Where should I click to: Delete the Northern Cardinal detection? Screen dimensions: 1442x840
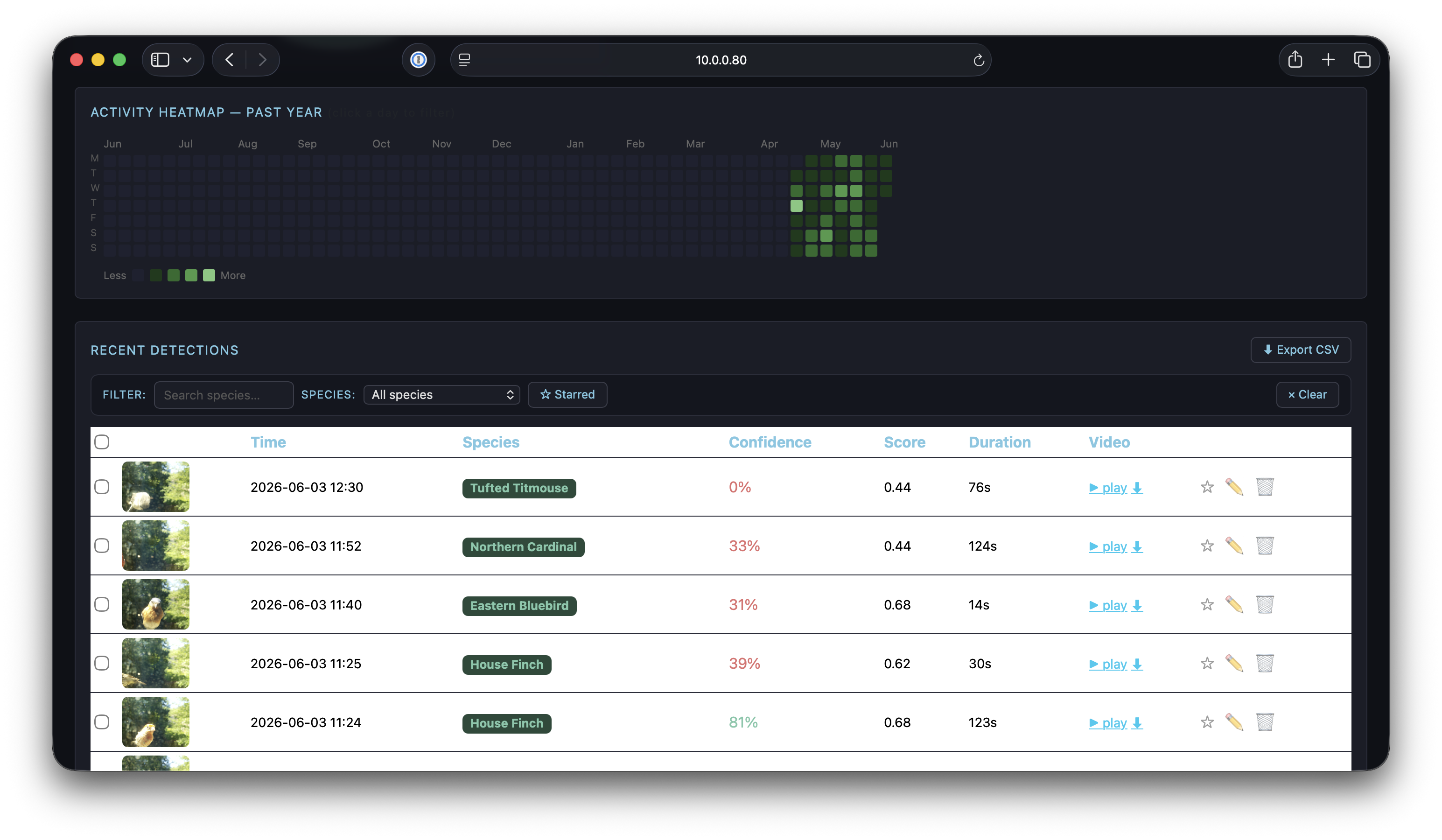(x=1265, y=546)
